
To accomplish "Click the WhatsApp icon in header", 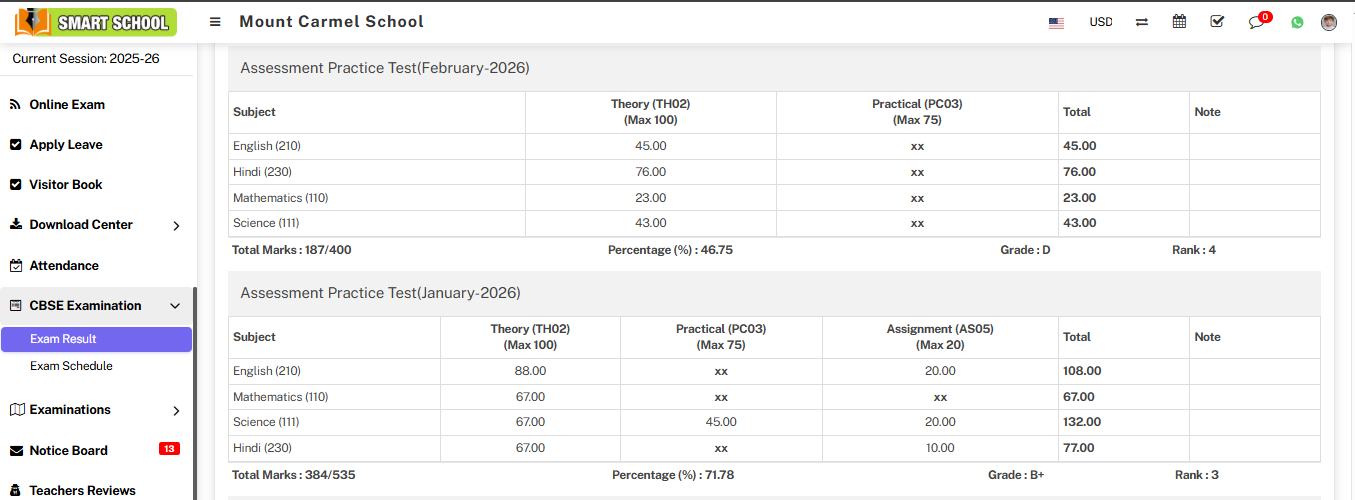I will (x=1297, y=22).
